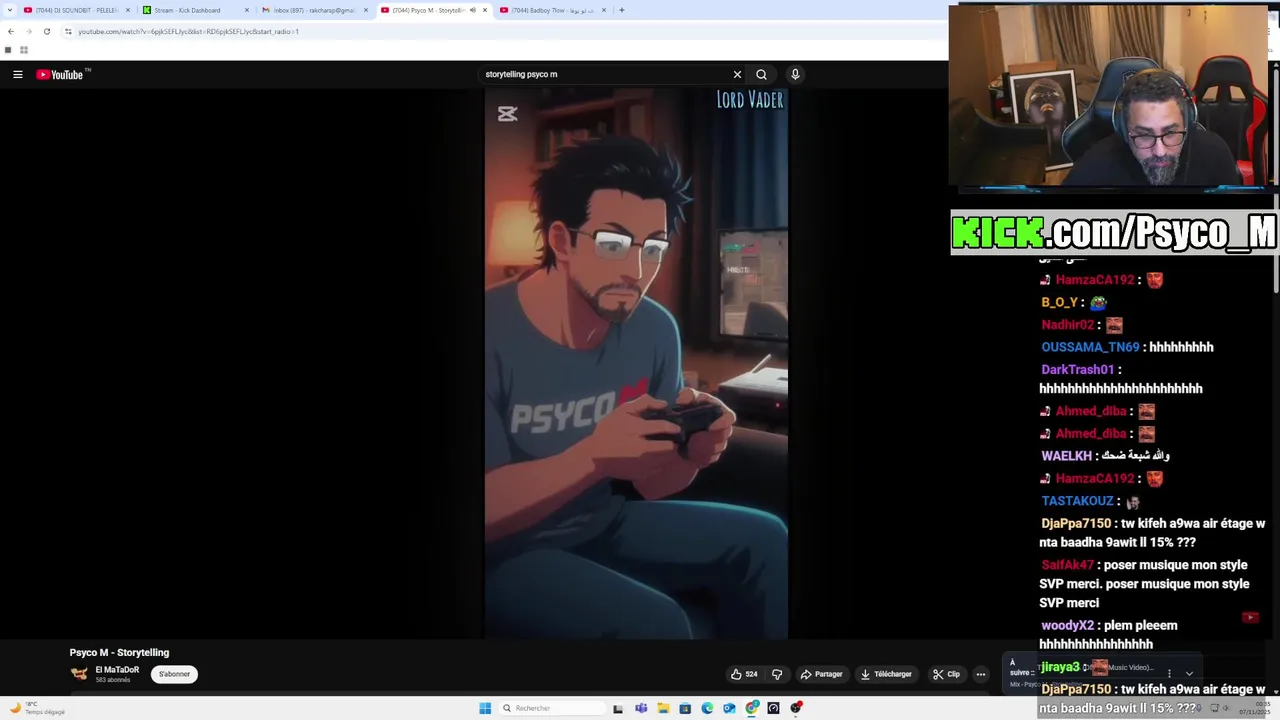View site information icon in address bar

click(x=68, y=31)
